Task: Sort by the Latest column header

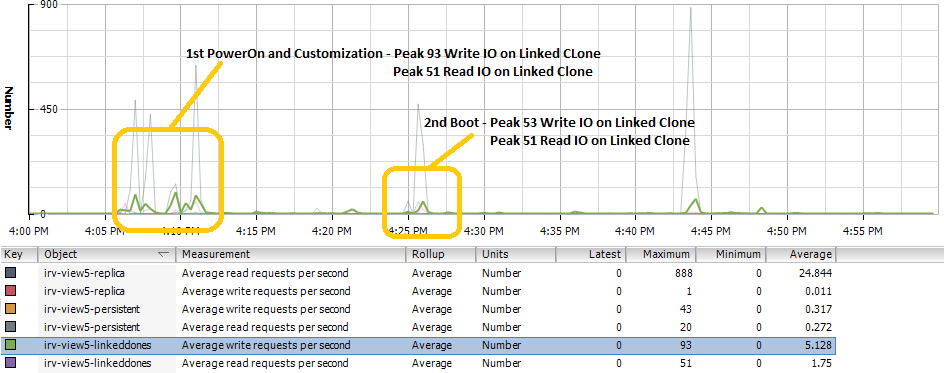Action: click(591, 254)
